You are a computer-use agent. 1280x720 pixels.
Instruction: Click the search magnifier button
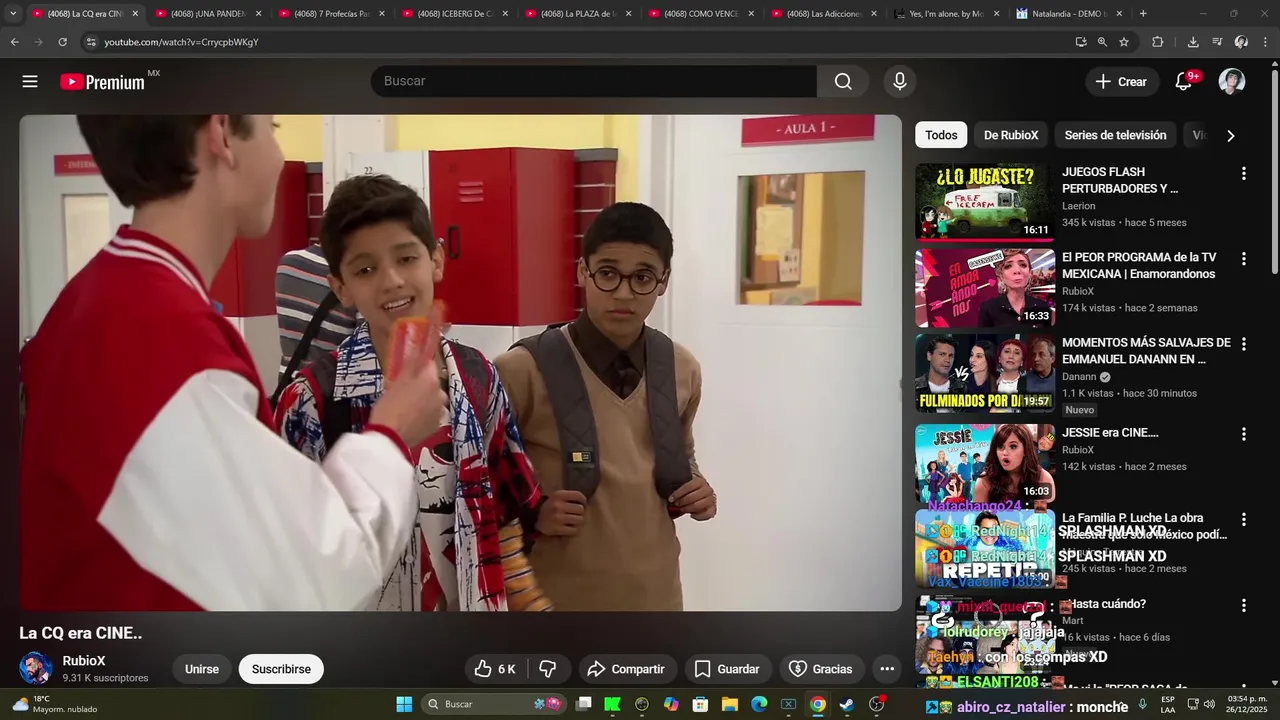click(843, 82)
